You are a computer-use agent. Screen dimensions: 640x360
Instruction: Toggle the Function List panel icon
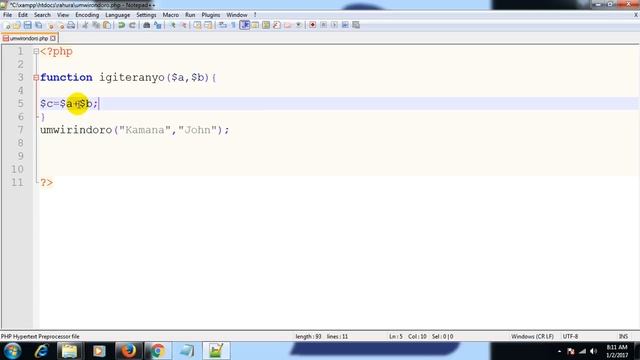coord(277,25)
